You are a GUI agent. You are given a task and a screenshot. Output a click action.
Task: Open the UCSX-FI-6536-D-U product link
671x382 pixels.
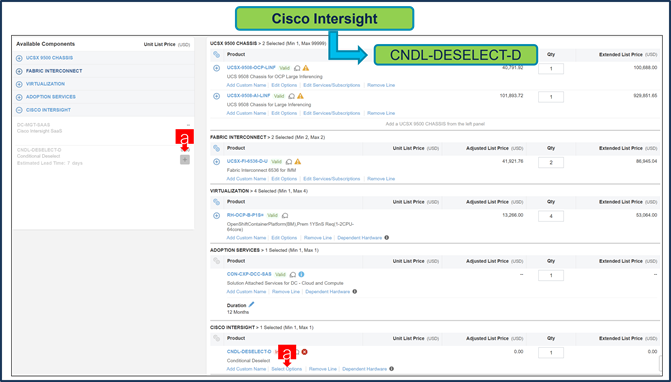247,161
